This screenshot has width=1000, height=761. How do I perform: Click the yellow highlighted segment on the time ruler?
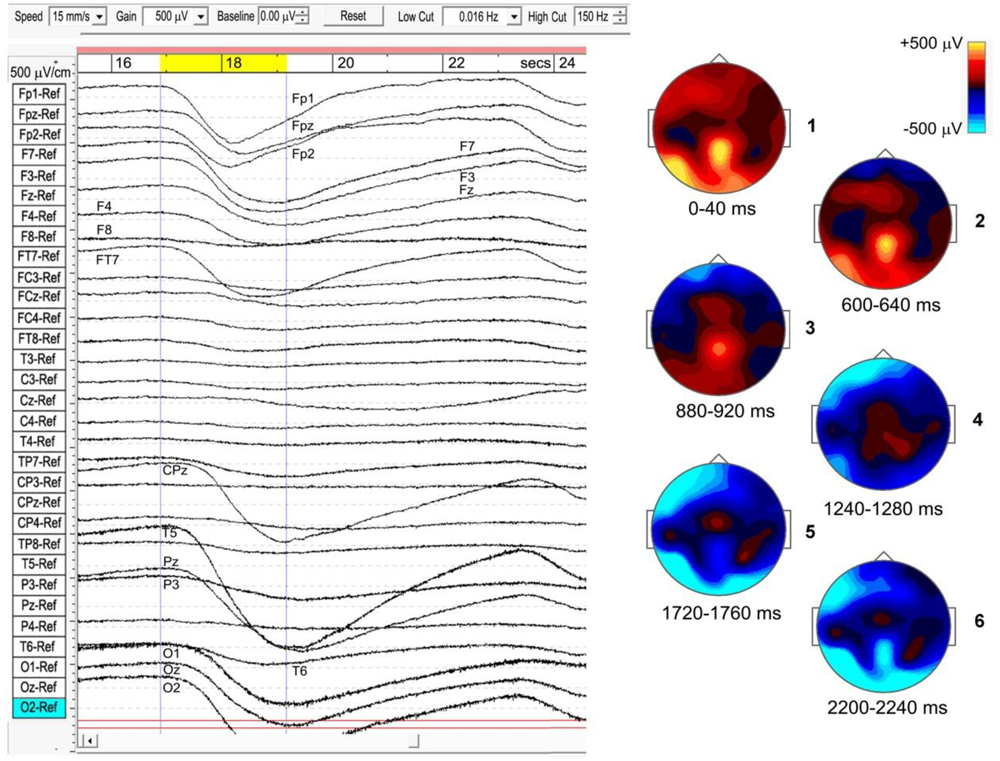coord(223,63)
